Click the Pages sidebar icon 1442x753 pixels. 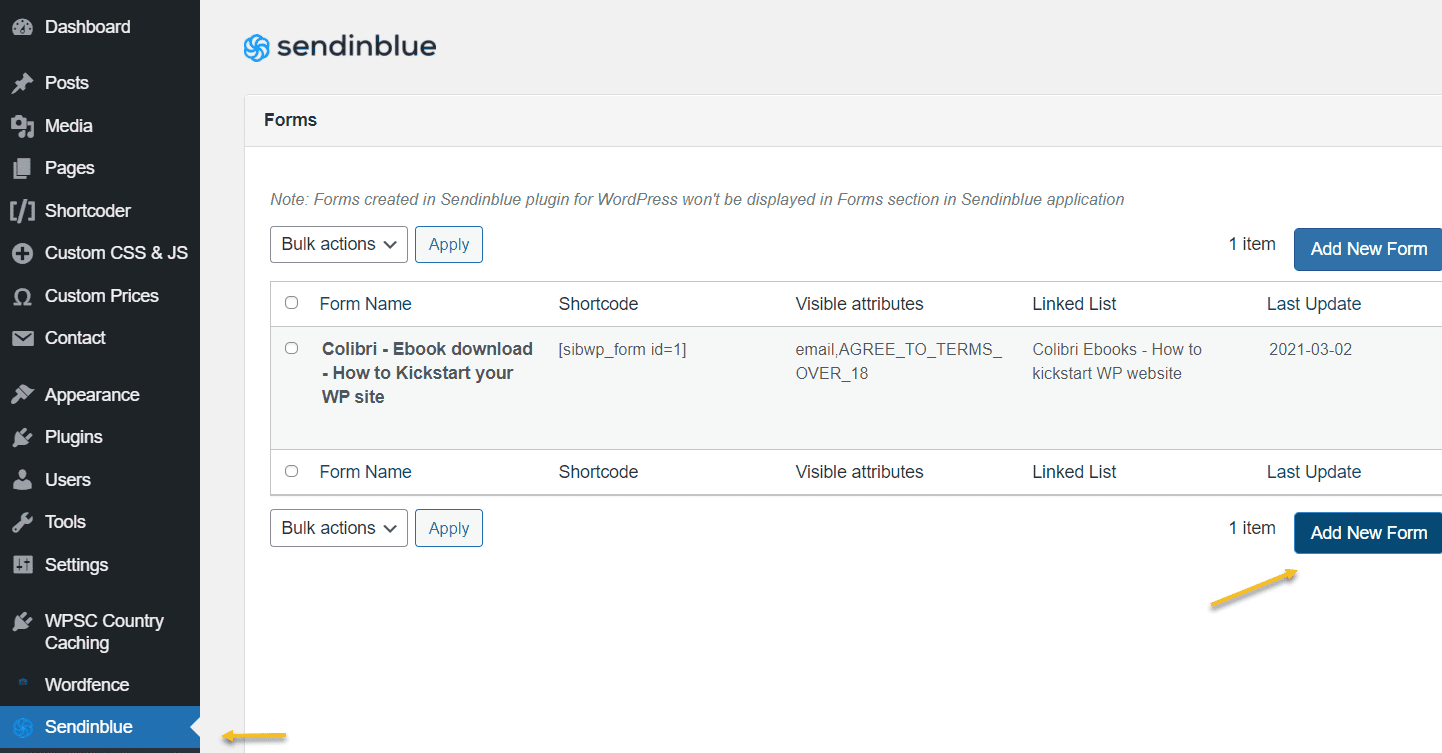click(x=22, y=167)
